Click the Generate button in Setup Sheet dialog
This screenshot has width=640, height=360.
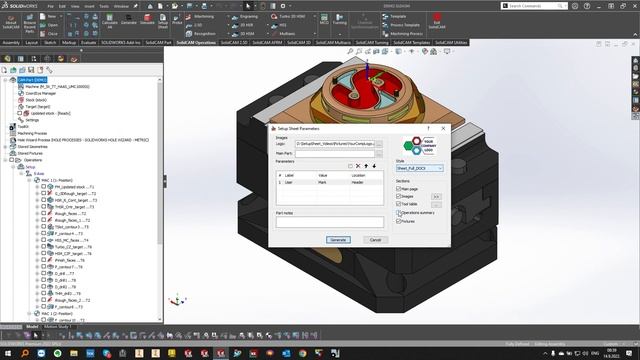(x=338, y=240)
